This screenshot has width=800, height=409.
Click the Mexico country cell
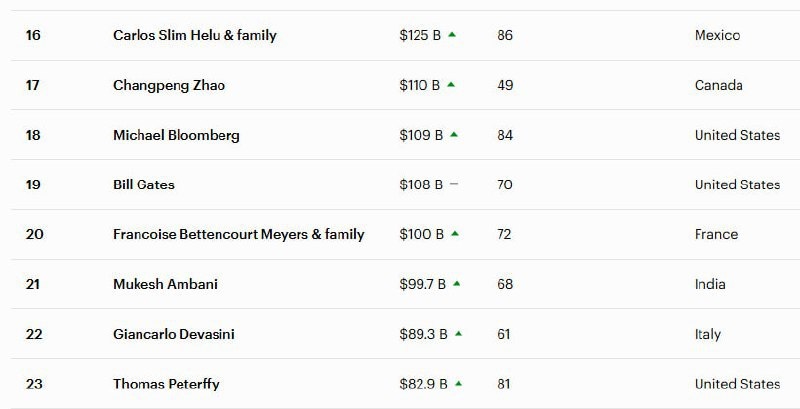click(x=717, y=35)
